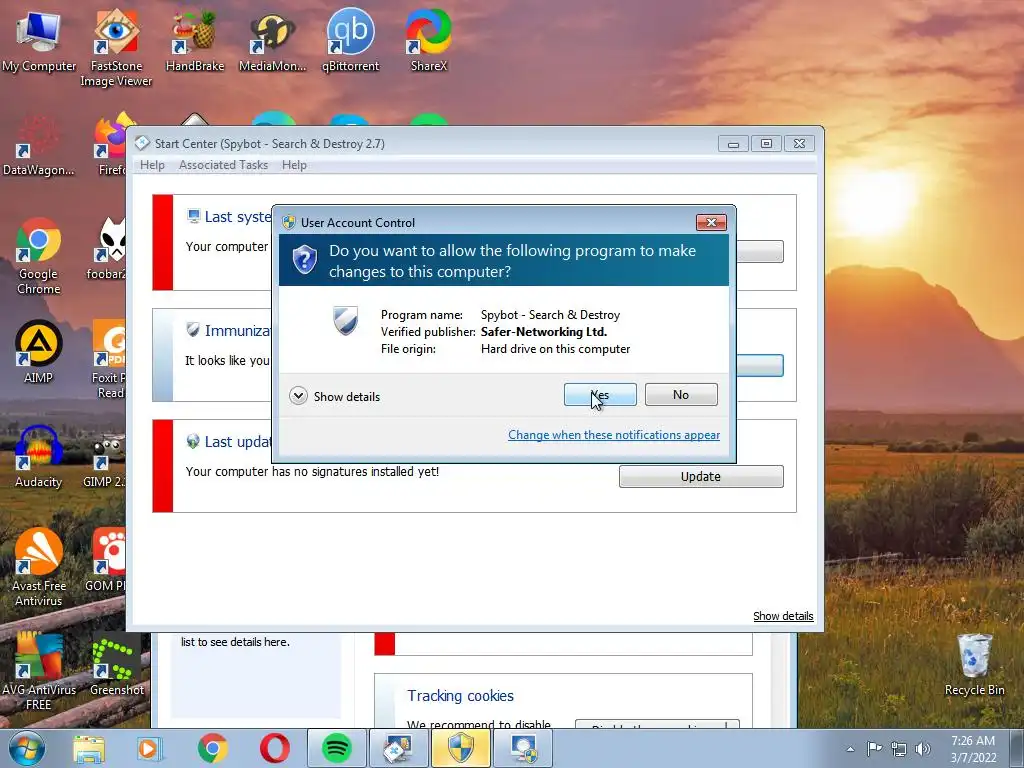Switch to the Spybot system scan taskbar button
This screenshot has width=1024, height=768.
(x=523, y=748)
